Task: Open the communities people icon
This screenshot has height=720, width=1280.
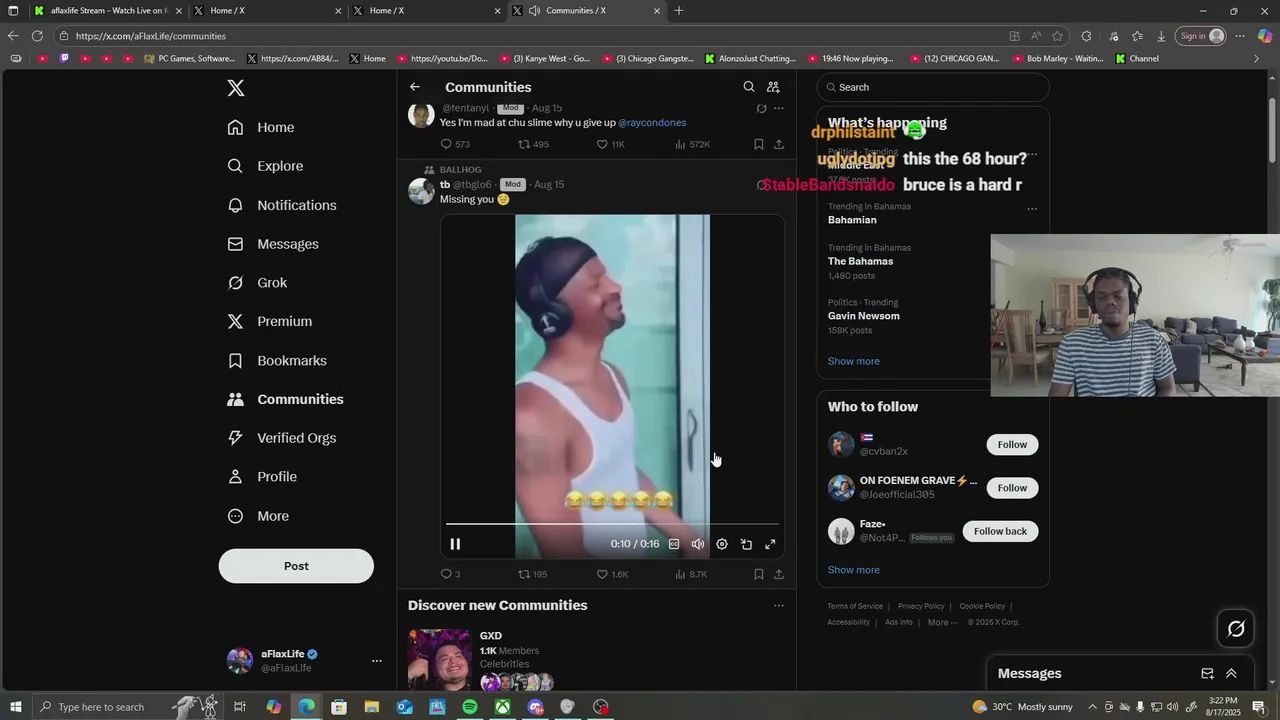Action: tap(773, 87)
